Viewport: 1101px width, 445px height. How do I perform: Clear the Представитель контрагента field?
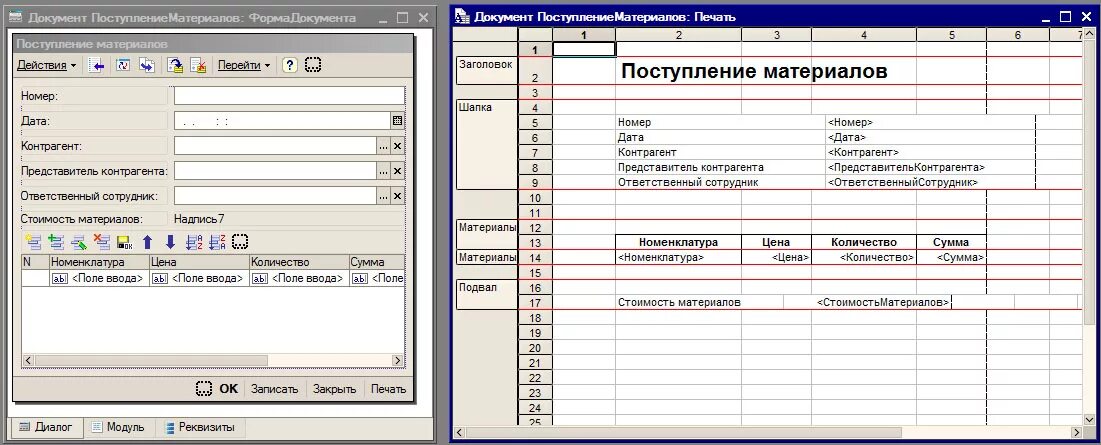tap(397, 171)
